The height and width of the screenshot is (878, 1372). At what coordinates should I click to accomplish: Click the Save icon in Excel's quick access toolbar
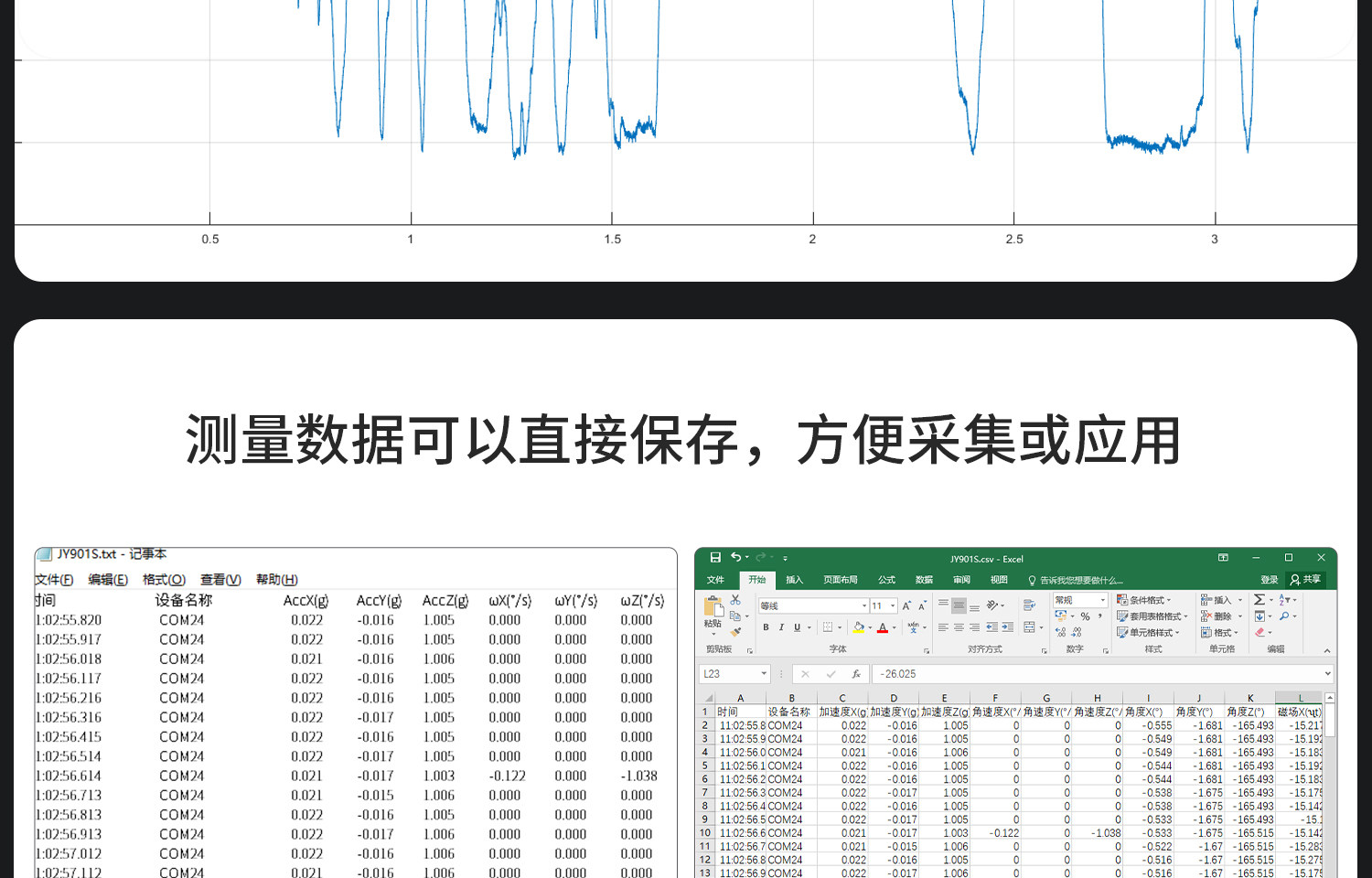(715, 557)
